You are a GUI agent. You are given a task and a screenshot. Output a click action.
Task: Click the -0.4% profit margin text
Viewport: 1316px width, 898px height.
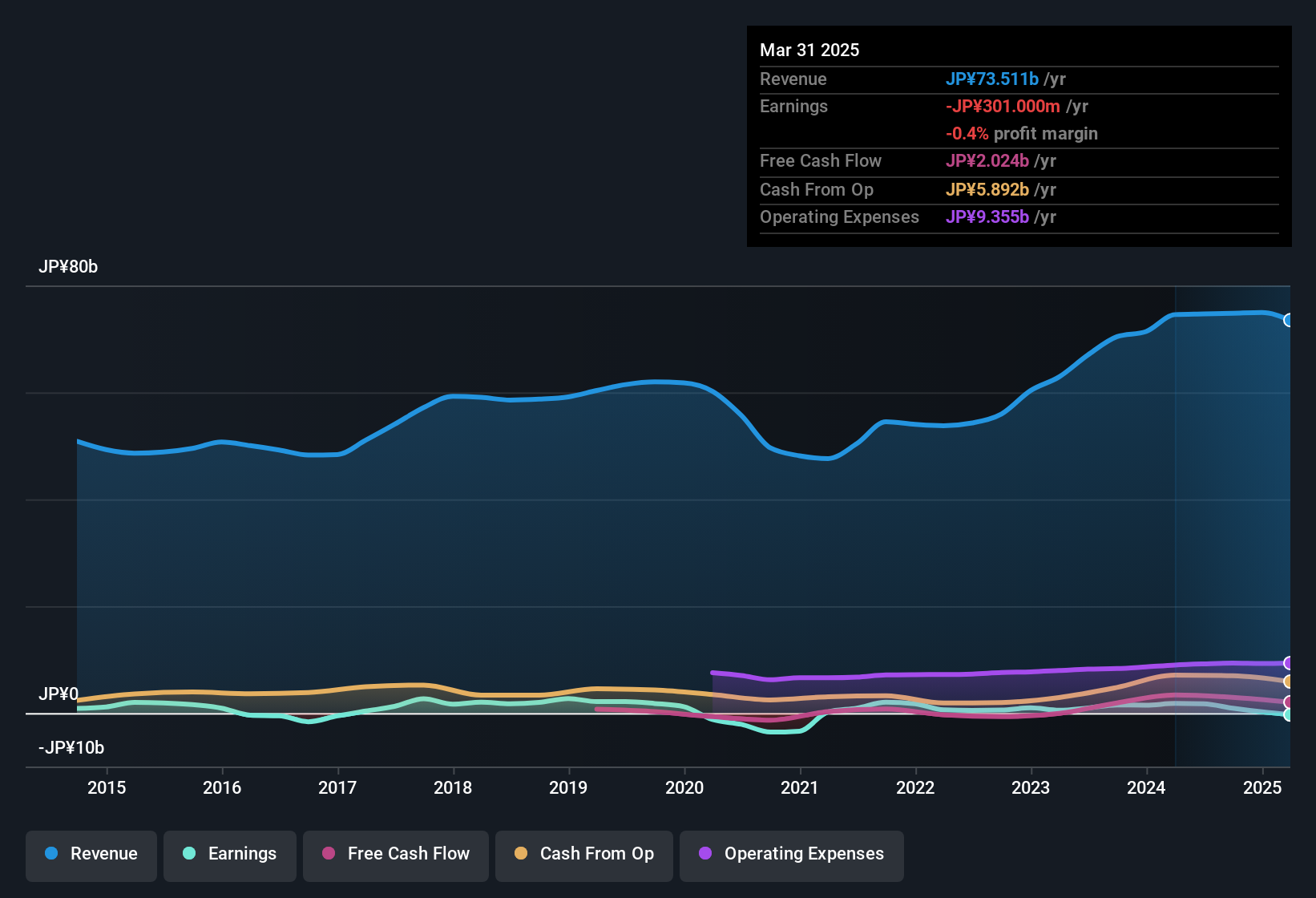click(x=1022, y=133)
